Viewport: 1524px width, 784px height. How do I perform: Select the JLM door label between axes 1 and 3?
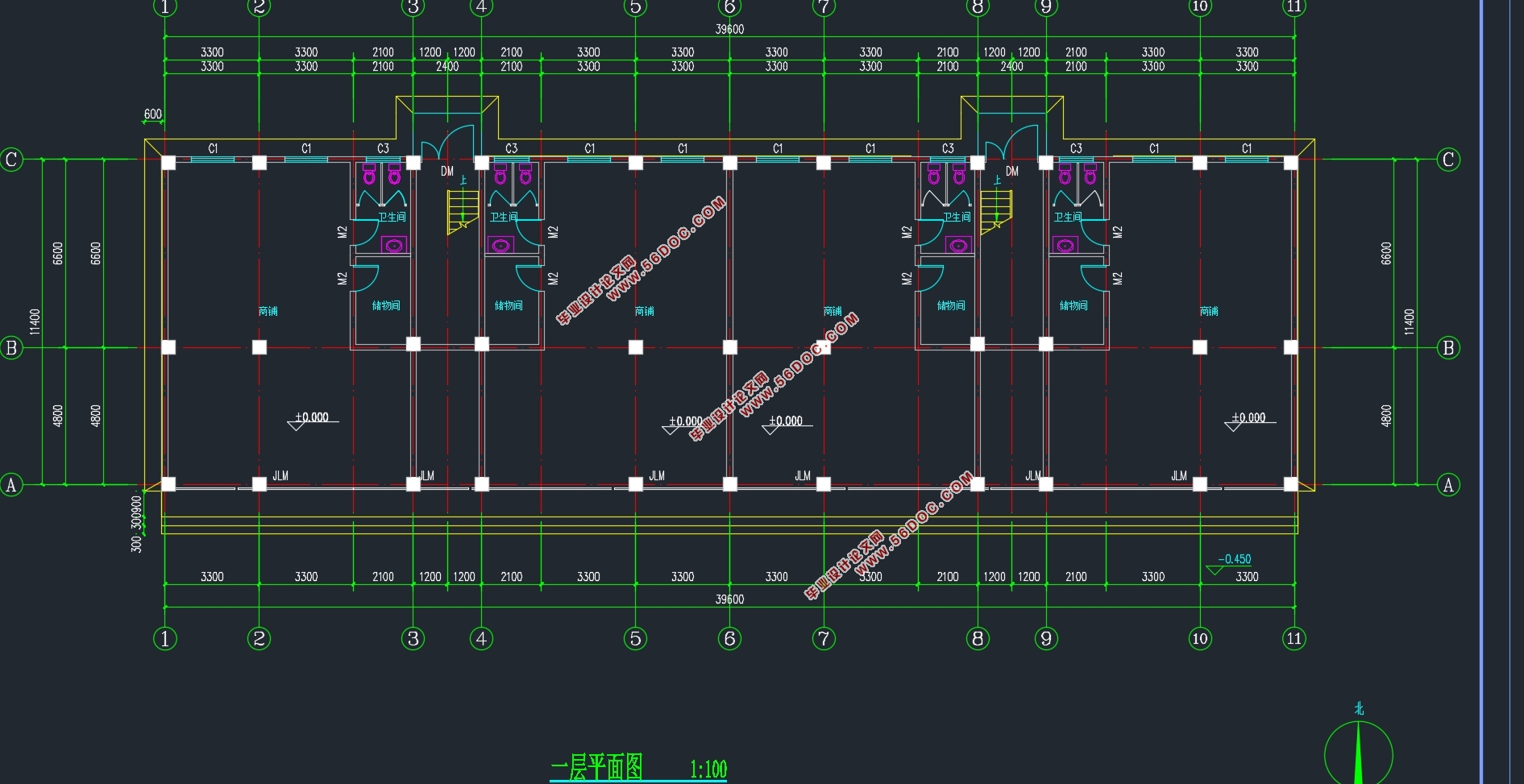(x=280, y=476)
